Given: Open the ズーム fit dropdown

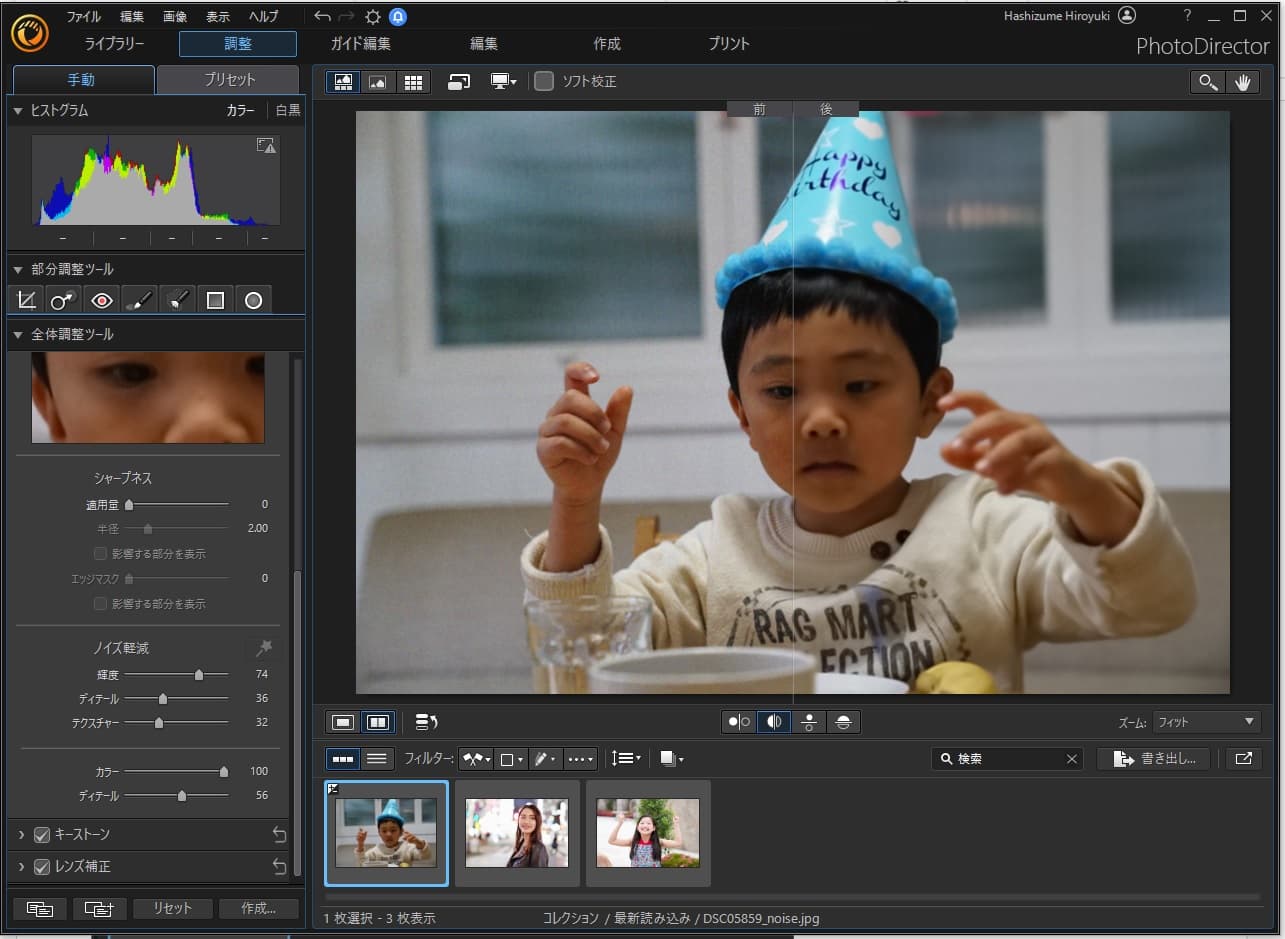Looking at the screenshot, I should pos(1205,721).
